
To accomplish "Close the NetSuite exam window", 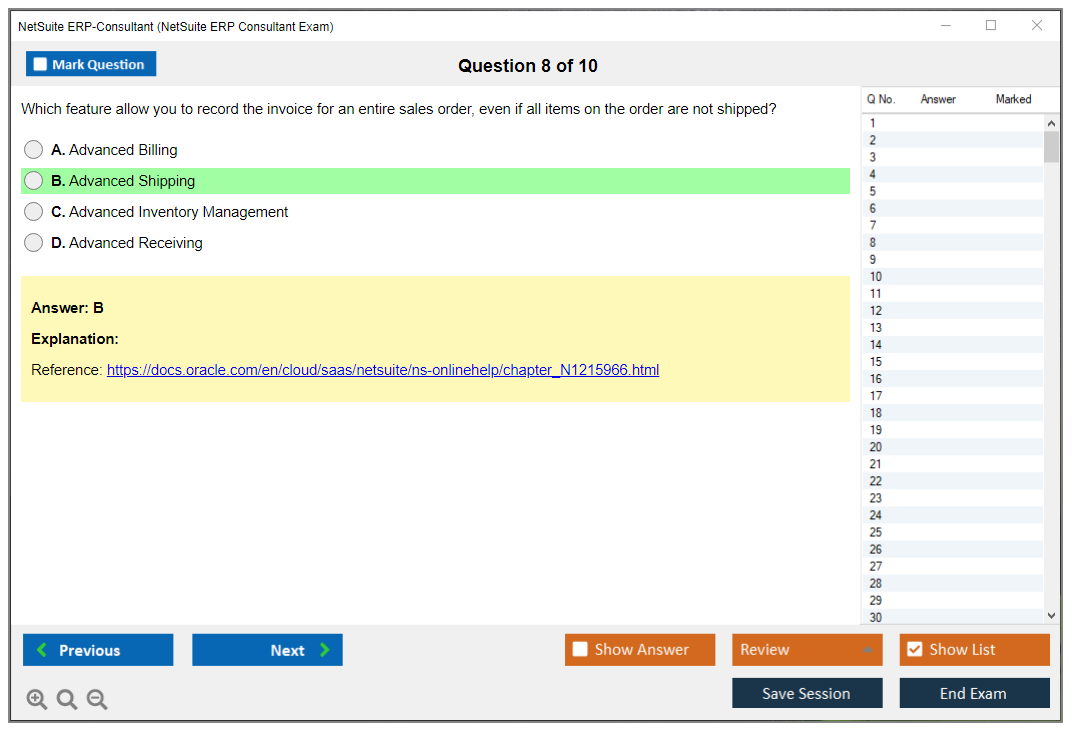I will pyautogui.click(x=1037, y=25).
